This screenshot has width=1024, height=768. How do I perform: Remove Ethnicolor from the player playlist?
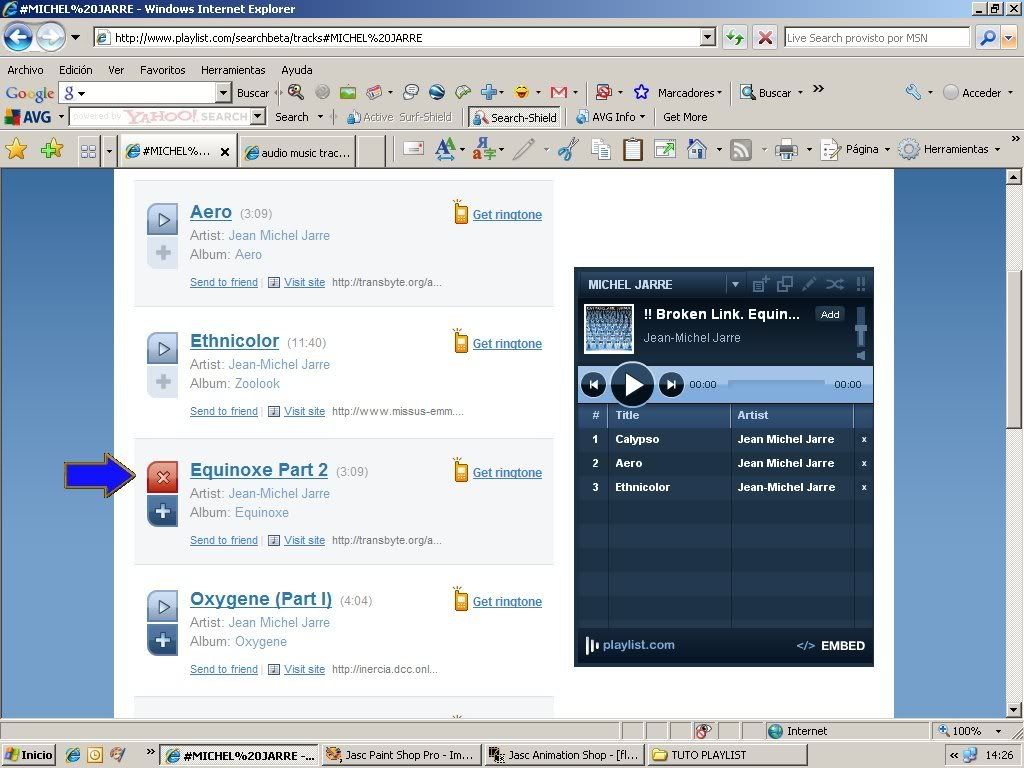[864, 487]
